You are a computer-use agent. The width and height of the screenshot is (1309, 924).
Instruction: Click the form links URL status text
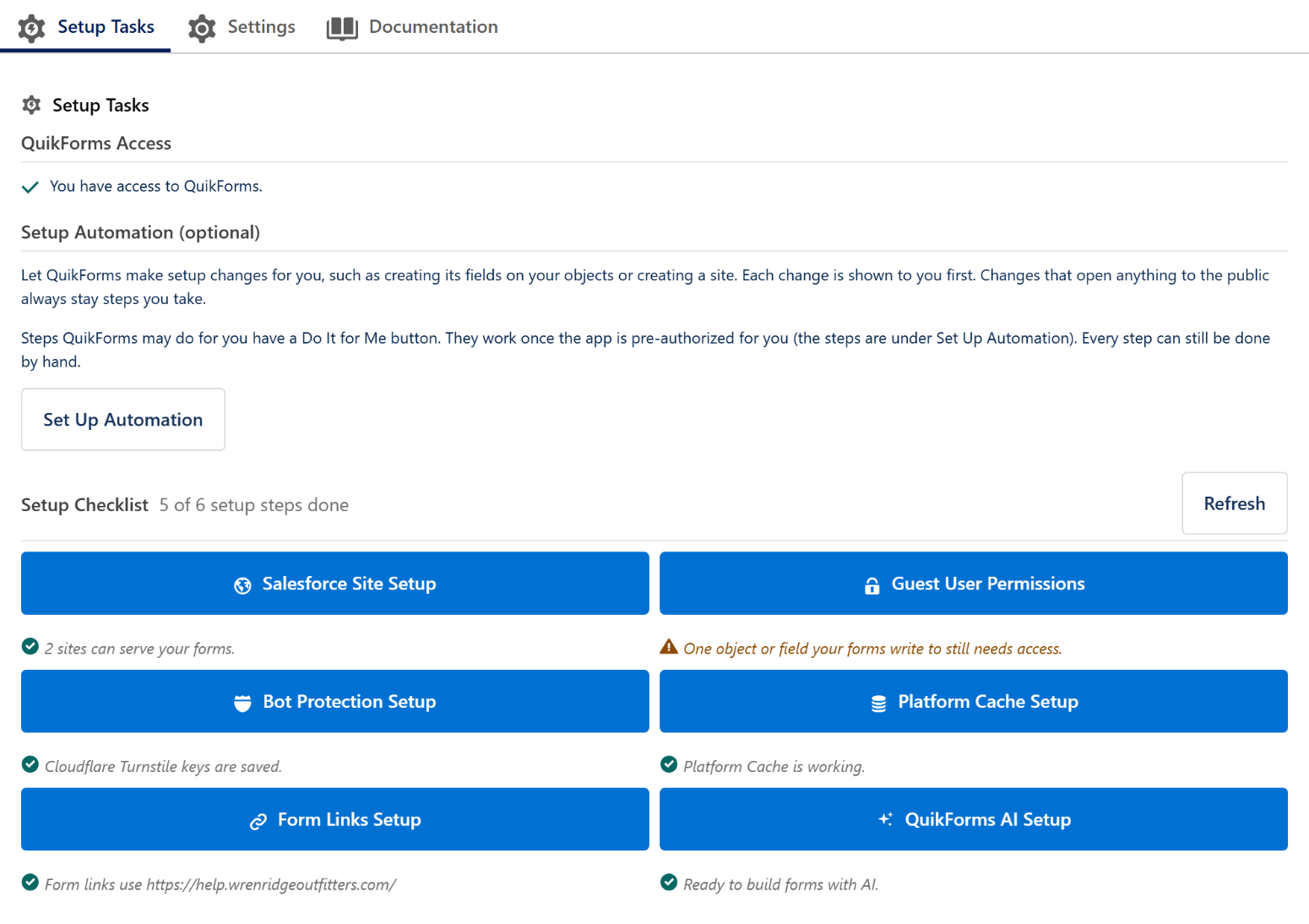pyautogui.click(x=220, y=885)
